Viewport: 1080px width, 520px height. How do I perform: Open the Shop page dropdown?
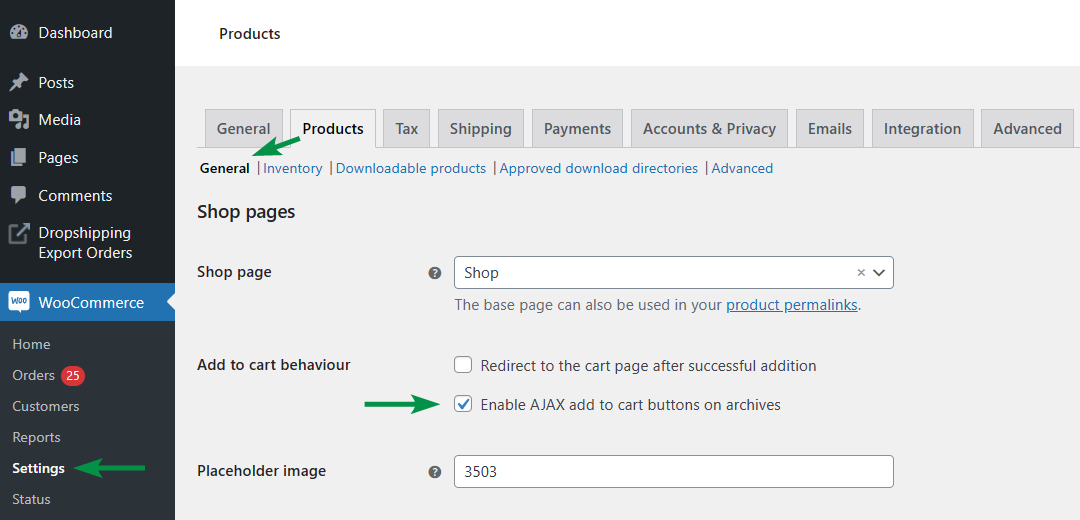coord(674,273)
